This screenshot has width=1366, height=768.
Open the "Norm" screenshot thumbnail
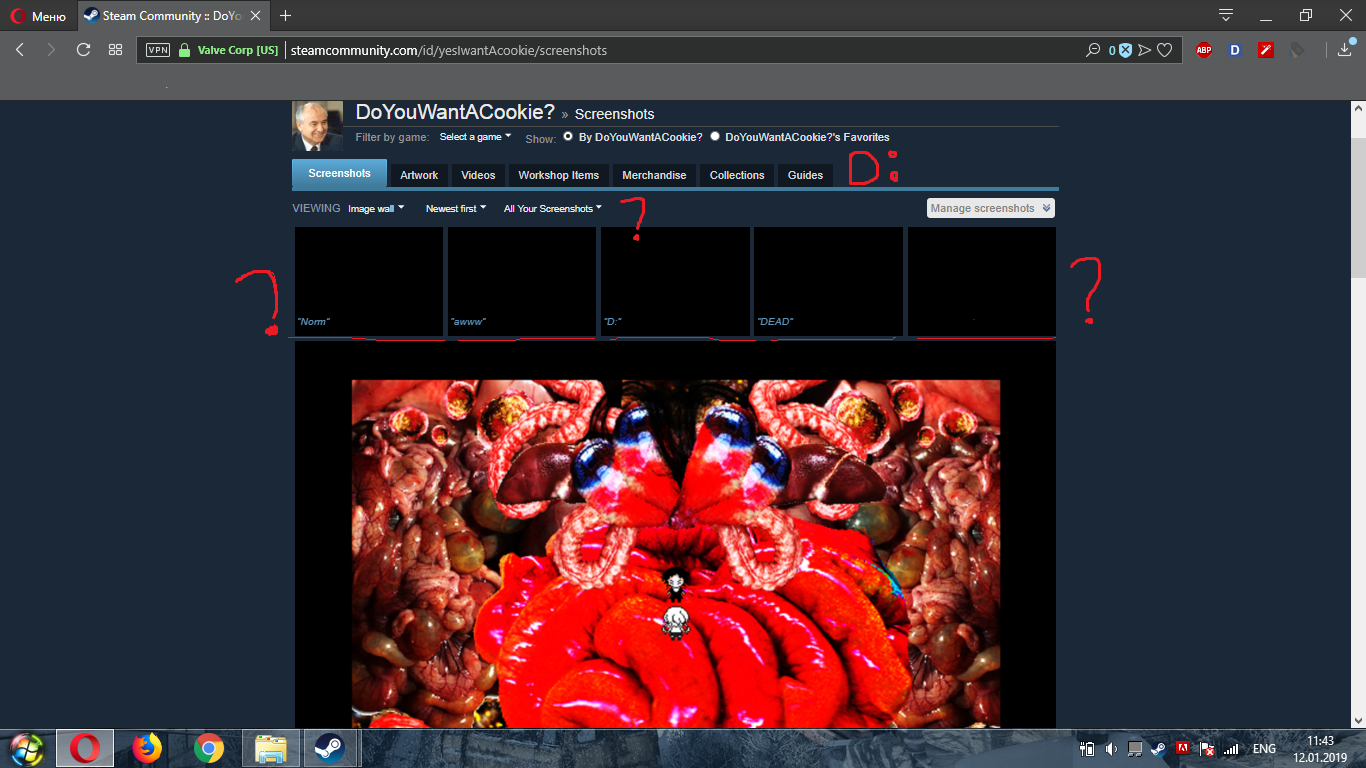pyautogui.click(x=369, y=281)
